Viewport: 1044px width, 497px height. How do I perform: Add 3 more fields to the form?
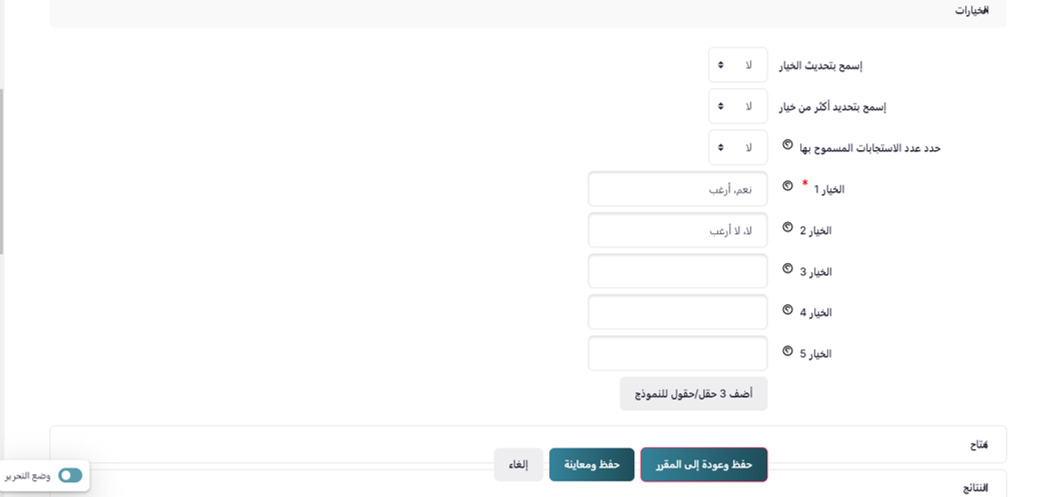pyautogui.click(x=693, y=393)
